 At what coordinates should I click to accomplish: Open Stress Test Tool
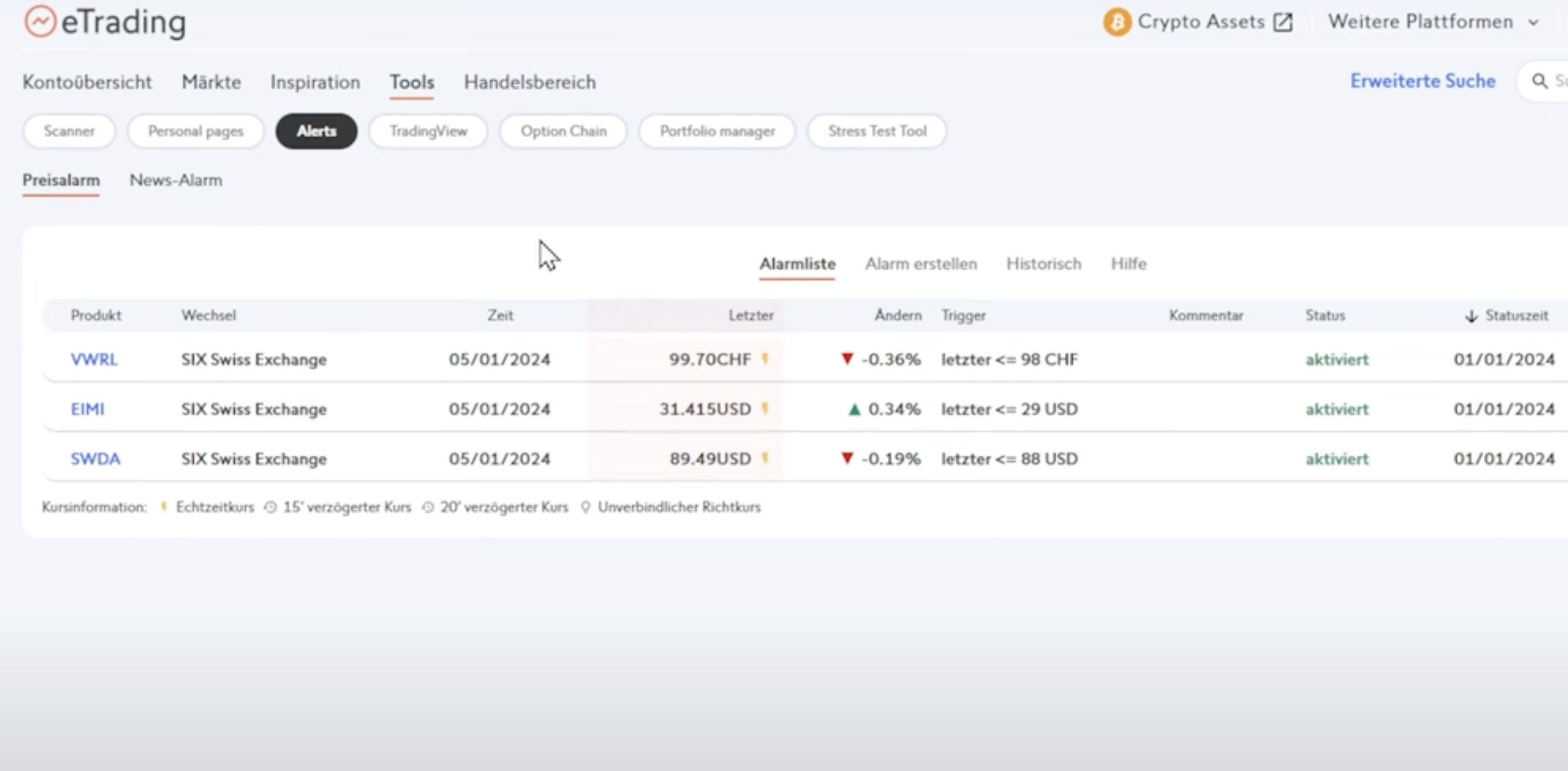pyautogui.click(x=877, y=131)
